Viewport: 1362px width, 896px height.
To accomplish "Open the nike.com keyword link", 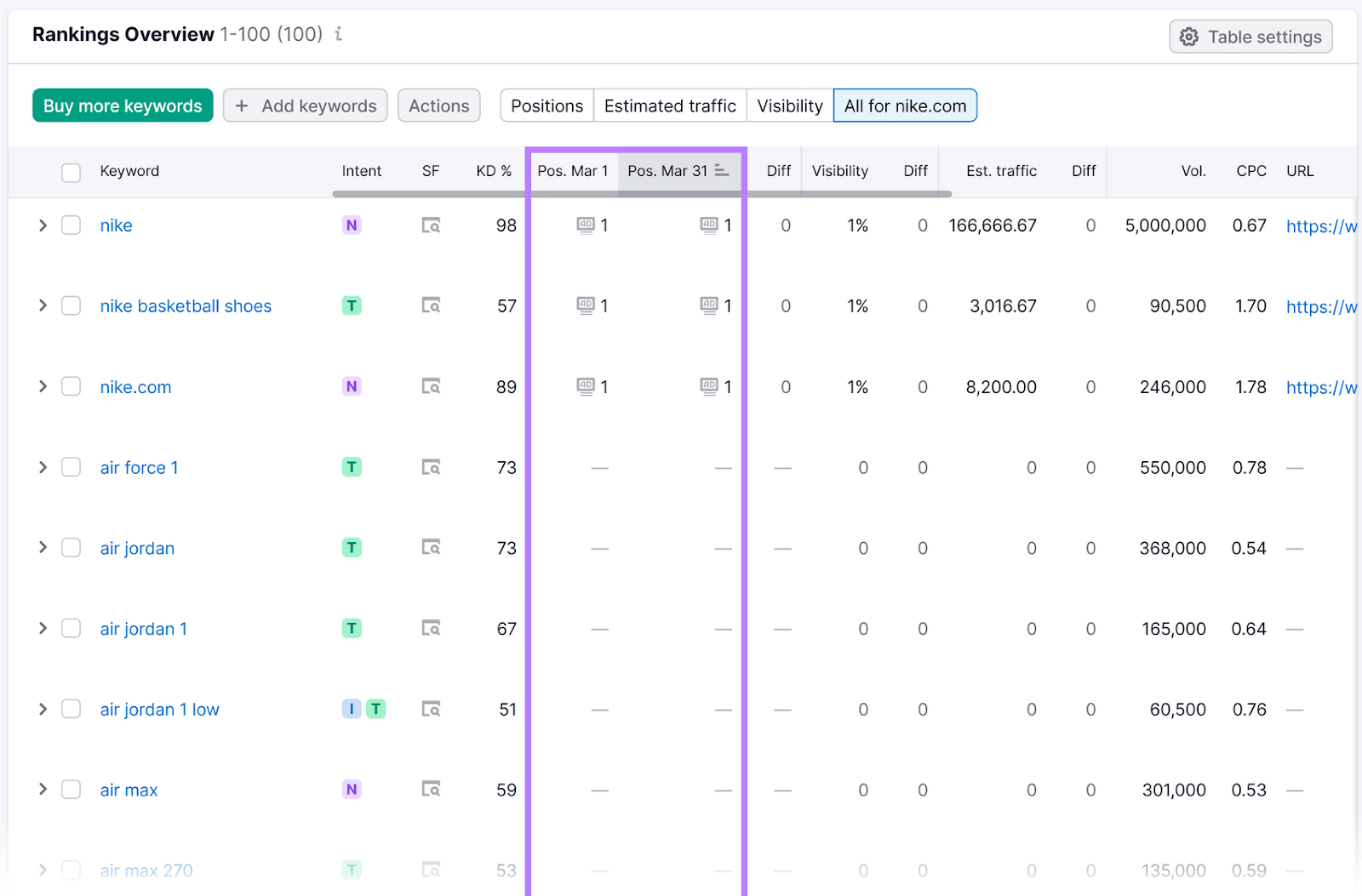I will point(135,387).
